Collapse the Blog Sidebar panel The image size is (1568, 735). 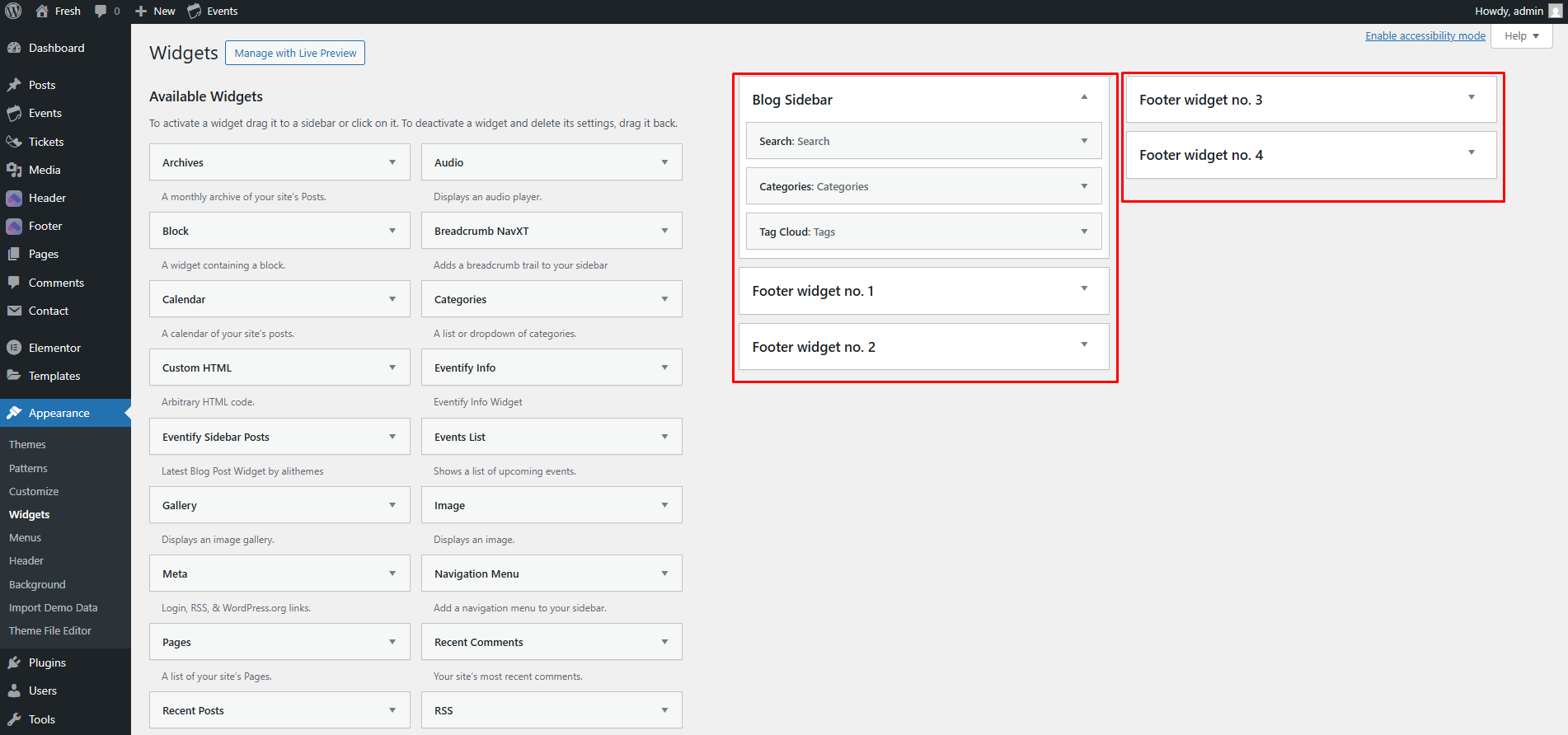click(x=1084, y=97)
